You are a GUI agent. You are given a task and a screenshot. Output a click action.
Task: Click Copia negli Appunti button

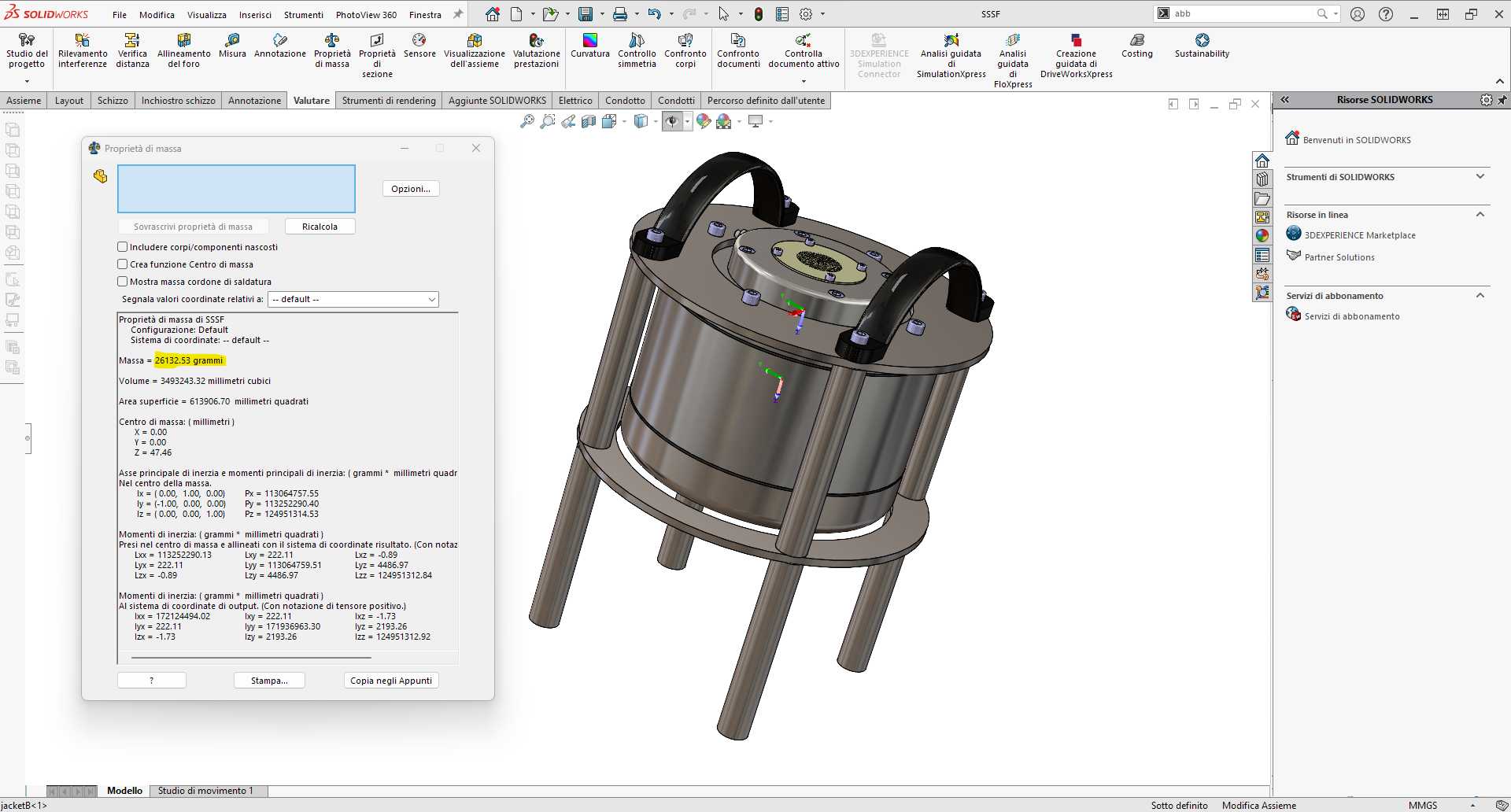[391, 681]
